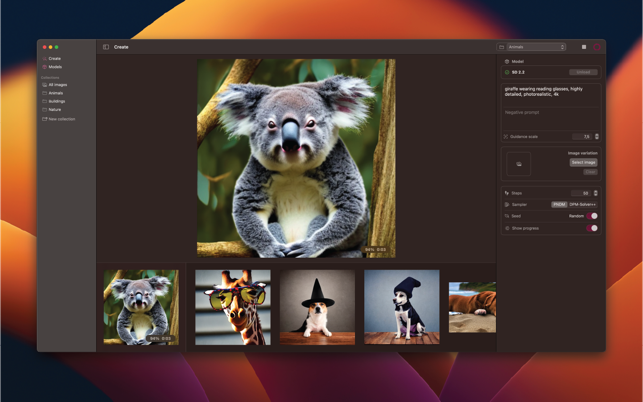Click the image placeholder in Image variation
This screenshot has height=402, width=643.
click(518, 164)
